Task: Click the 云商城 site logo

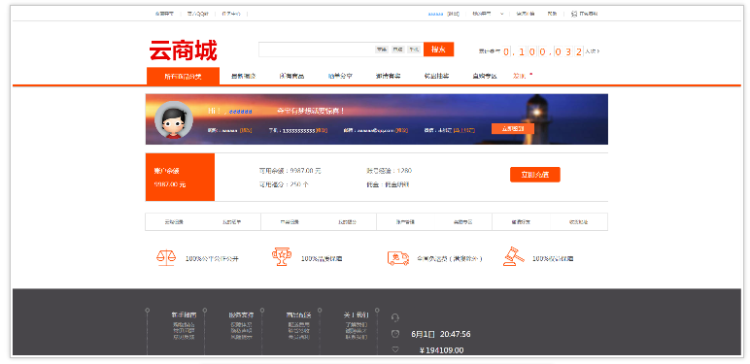Action: click(x=183, y=50)
